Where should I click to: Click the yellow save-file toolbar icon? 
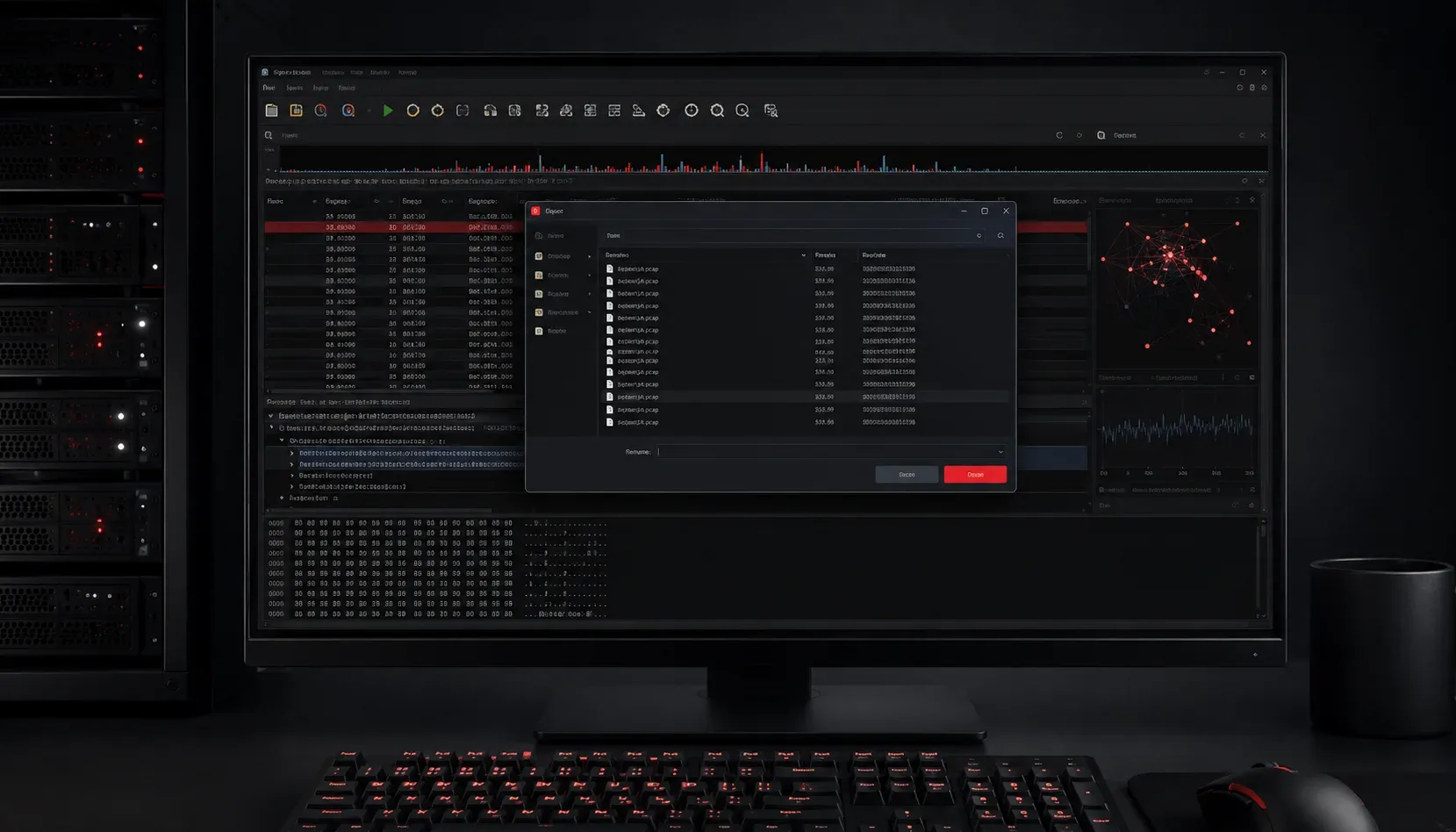click(x=297, y=111)
